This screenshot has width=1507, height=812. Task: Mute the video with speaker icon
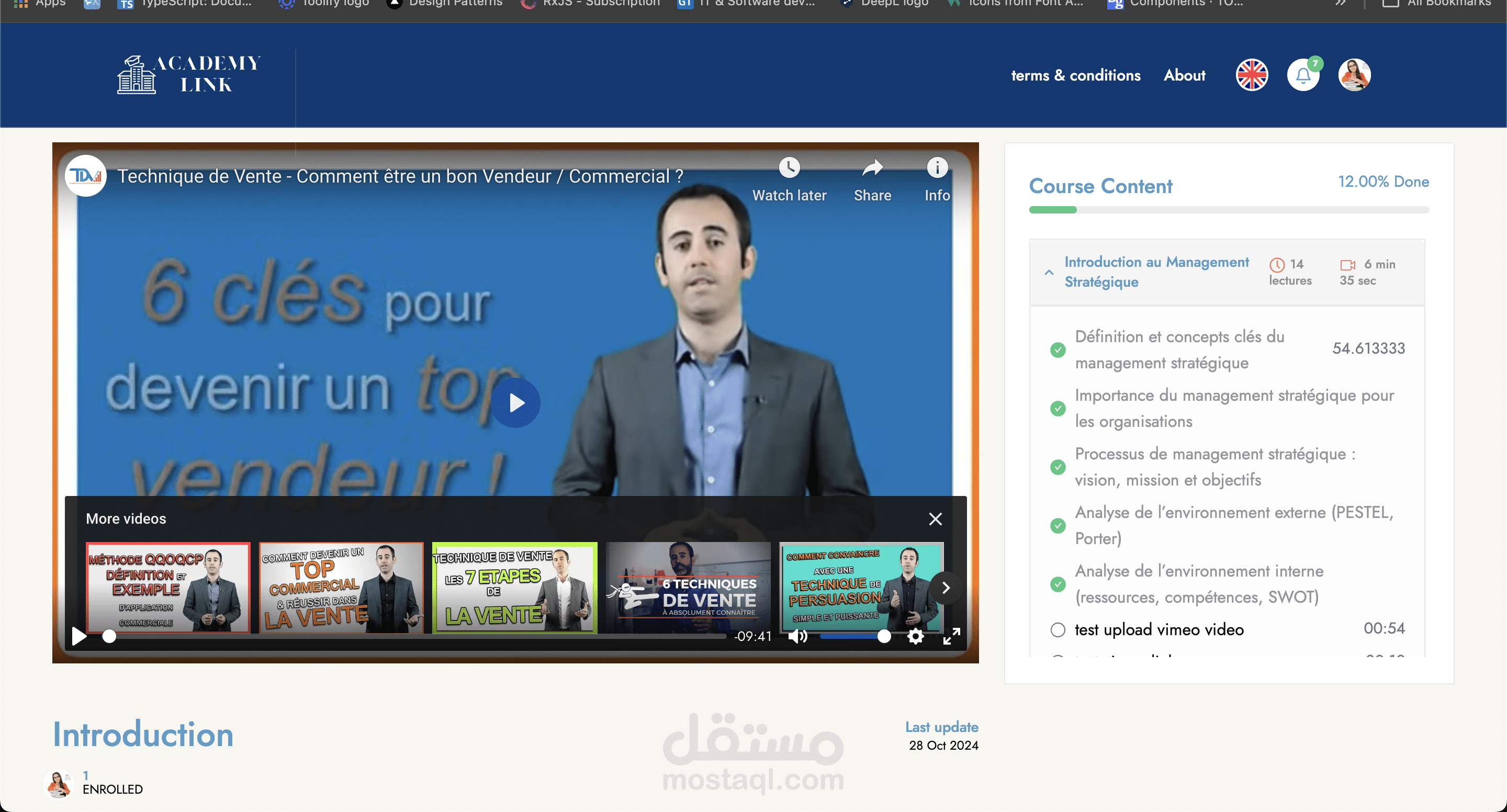pyautogui.click(x=797, y=636)
